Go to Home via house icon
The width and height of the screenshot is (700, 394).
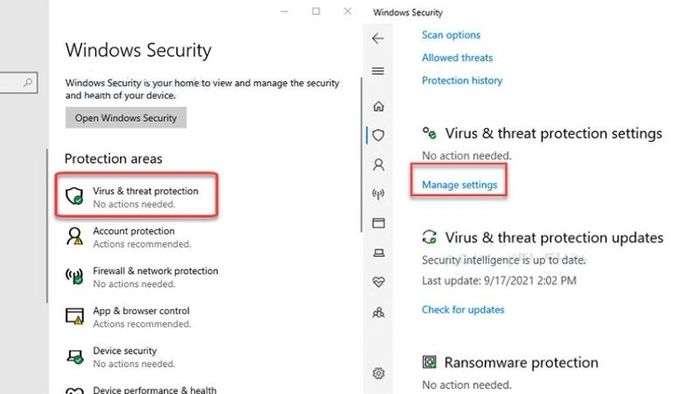[x=378, y=106]
